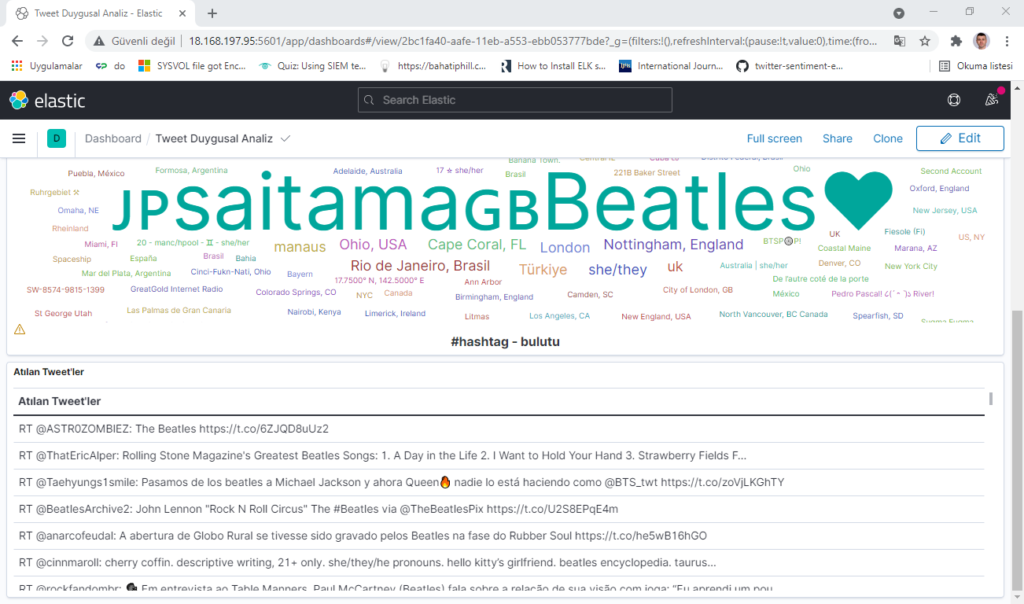The image size is (1024, 604).
Task: Select the @ASTR0ZOMBIEZ tweet row
Action: click(499, 429)
